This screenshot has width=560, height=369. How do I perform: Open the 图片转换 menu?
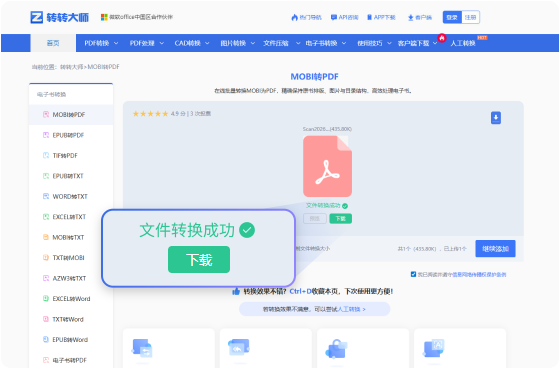point(233,43)
